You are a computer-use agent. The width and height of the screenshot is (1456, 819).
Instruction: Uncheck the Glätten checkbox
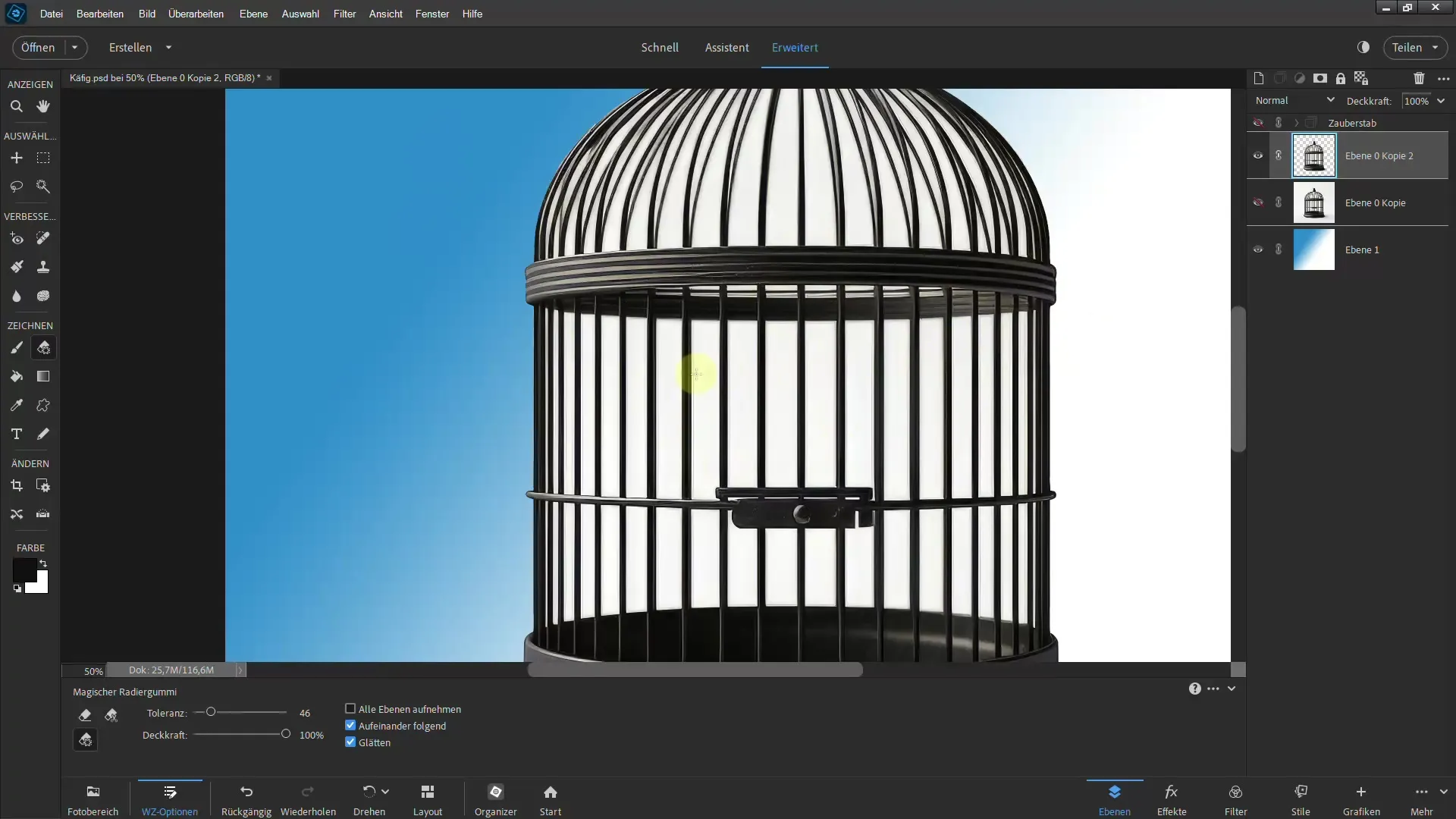(x=350, y=742)
